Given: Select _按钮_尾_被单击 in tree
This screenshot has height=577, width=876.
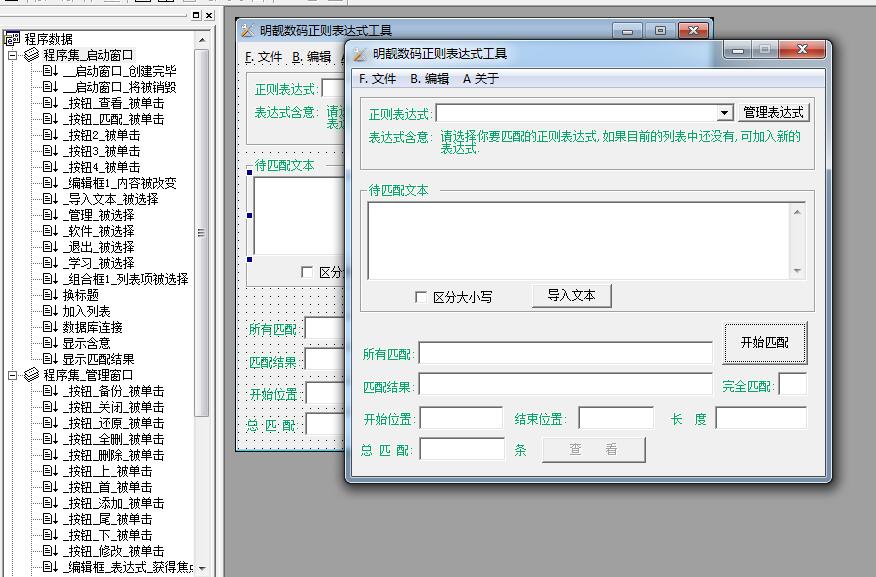Looking at the screenshot, I should click(107, 519).
